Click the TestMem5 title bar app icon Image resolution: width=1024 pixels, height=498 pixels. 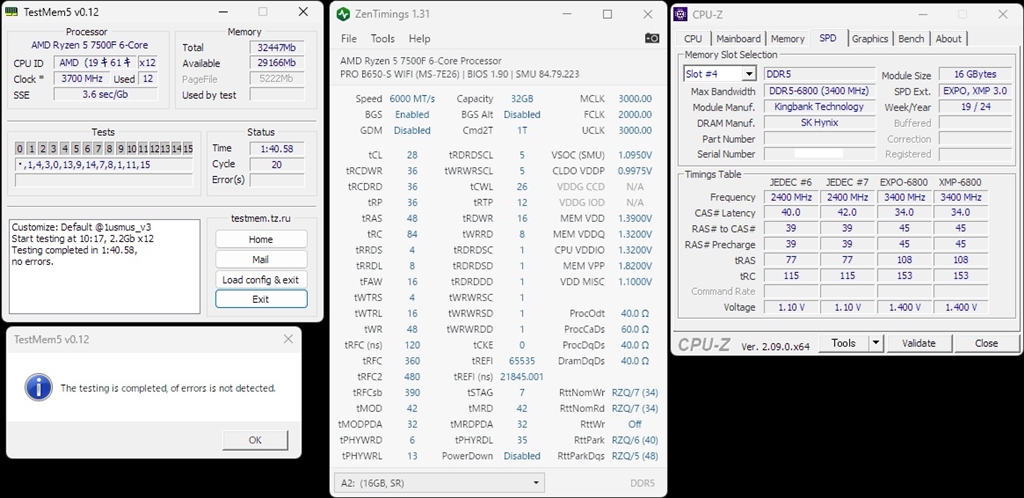[12, 12]
